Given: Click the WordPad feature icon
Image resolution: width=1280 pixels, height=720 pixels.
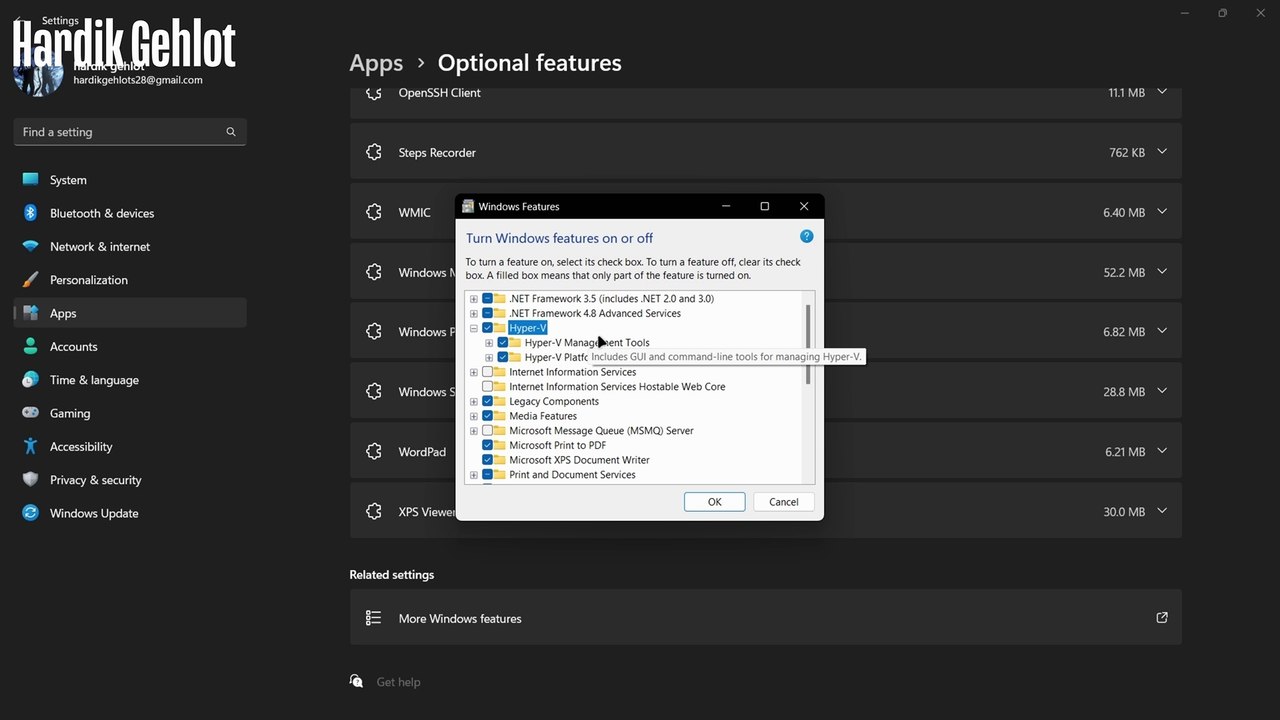Looking at the screenshot, I should point(374,452).
